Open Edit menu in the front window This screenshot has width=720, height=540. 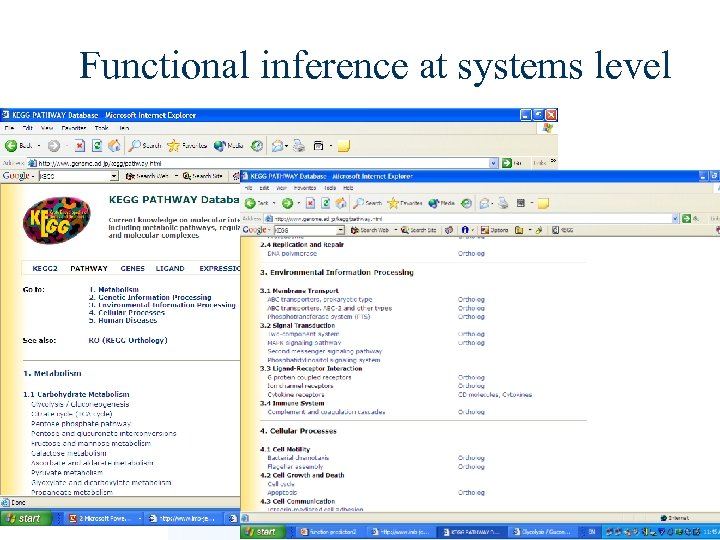click(264, 188)
